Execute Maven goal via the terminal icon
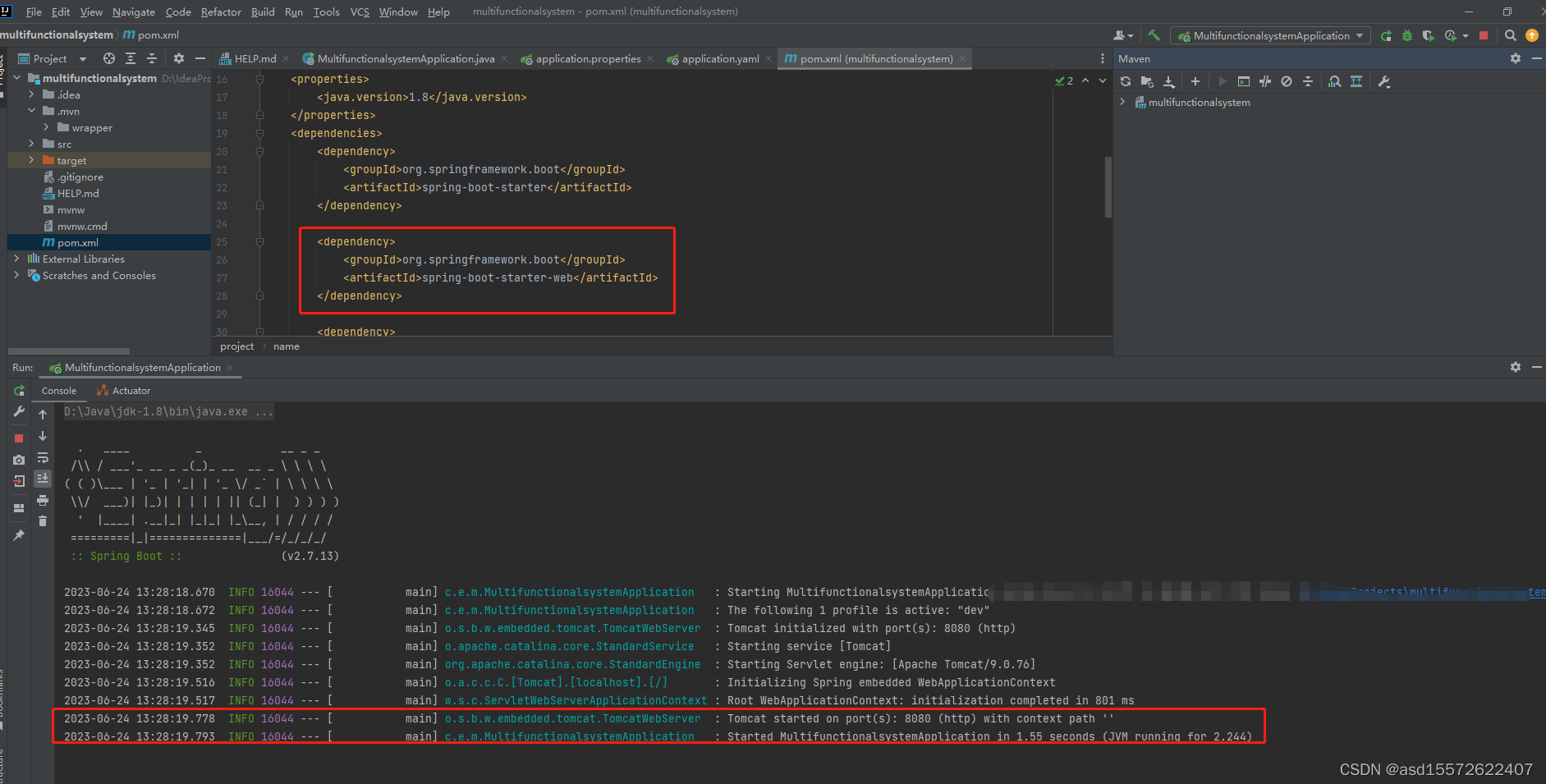 pos(1243,81)
